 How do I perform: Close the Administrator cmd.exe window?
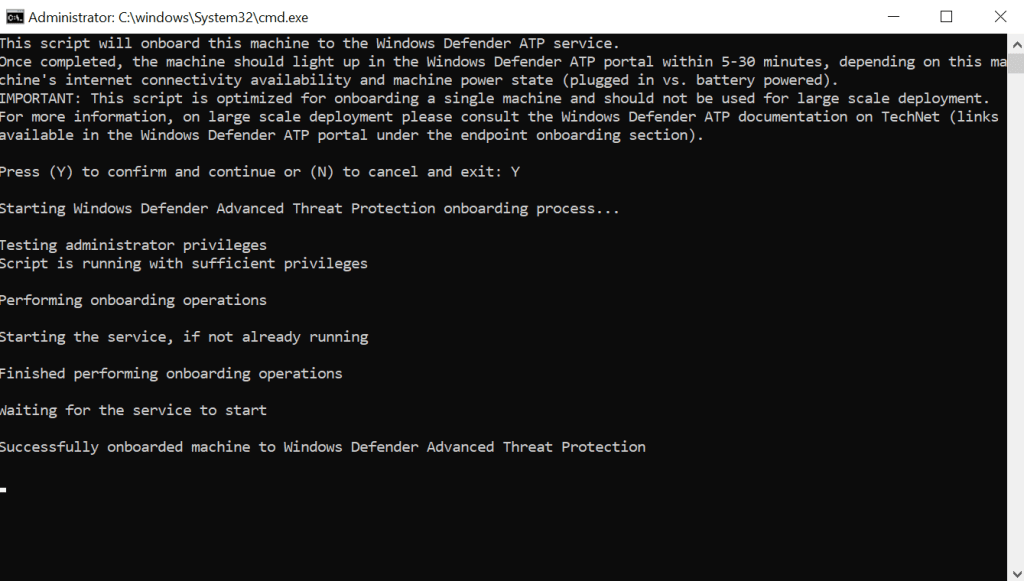[x=1000, y=17]
